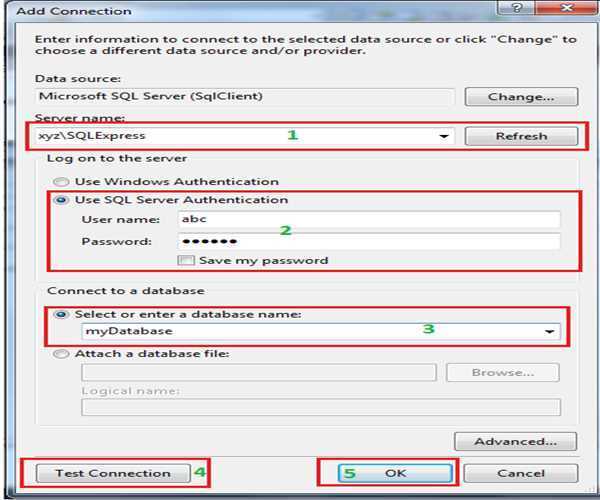Click the Change... data source button
The width and height of the screenshot is (600, 500).
(x=519, y=97)
